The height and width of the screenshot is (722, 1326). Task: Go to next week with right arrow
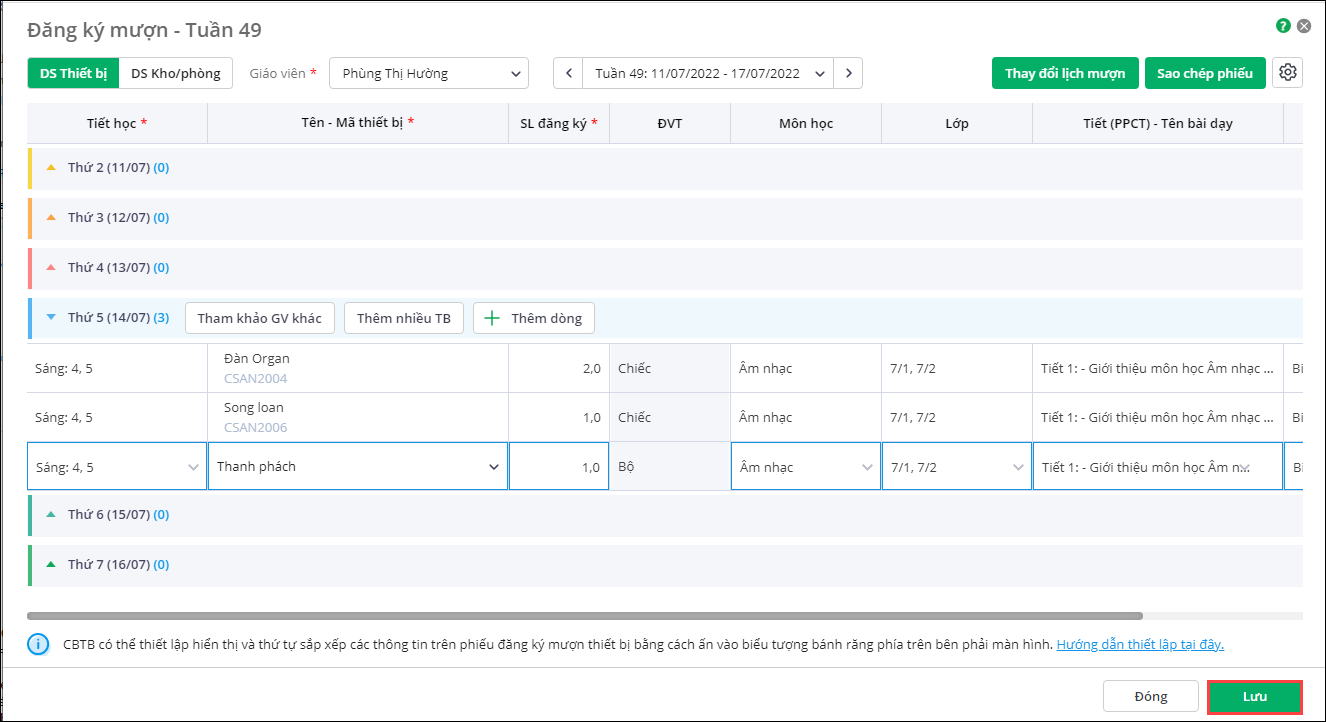[848, 73]
